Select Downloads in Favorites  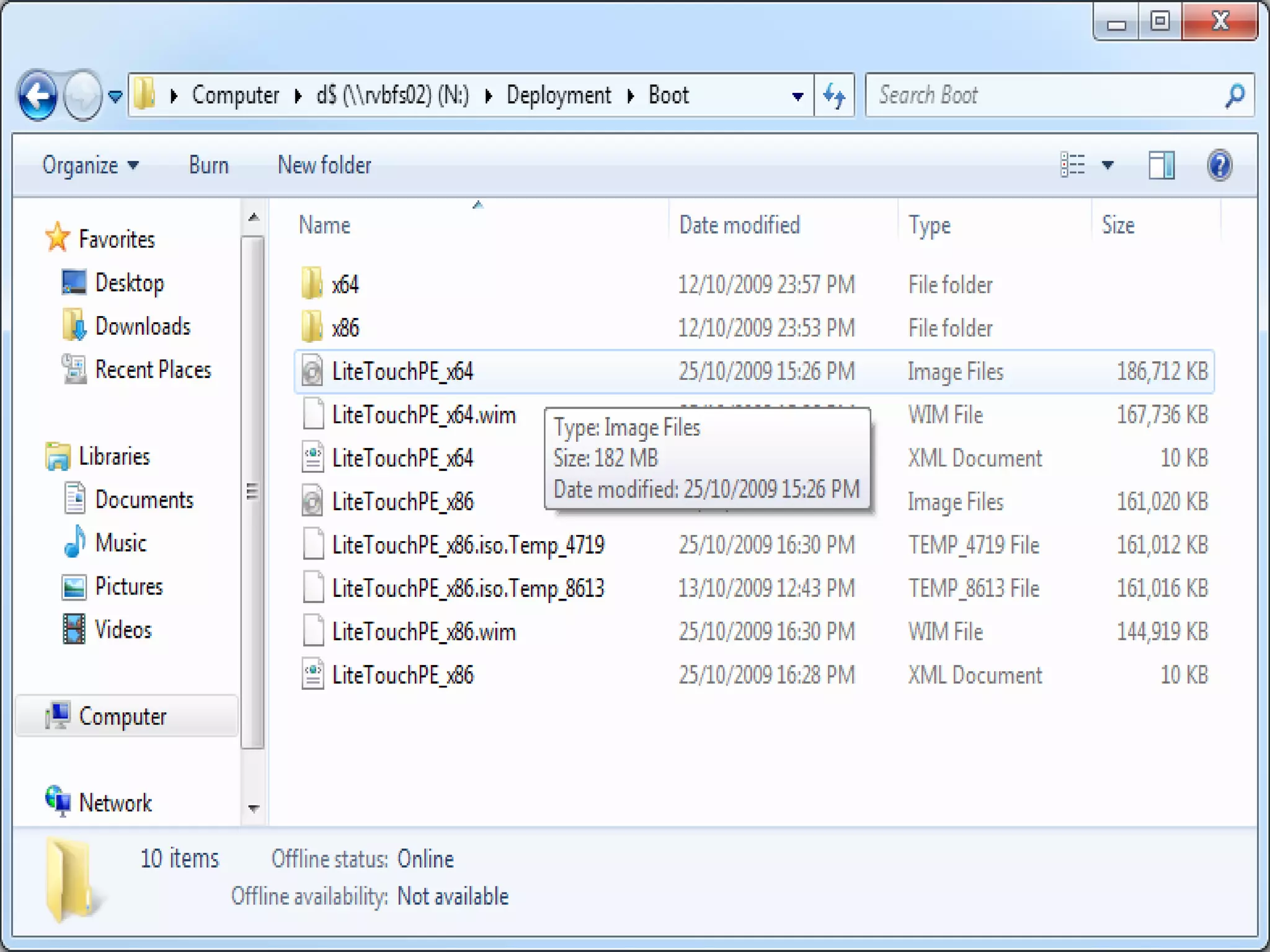(x=142, y=327)
